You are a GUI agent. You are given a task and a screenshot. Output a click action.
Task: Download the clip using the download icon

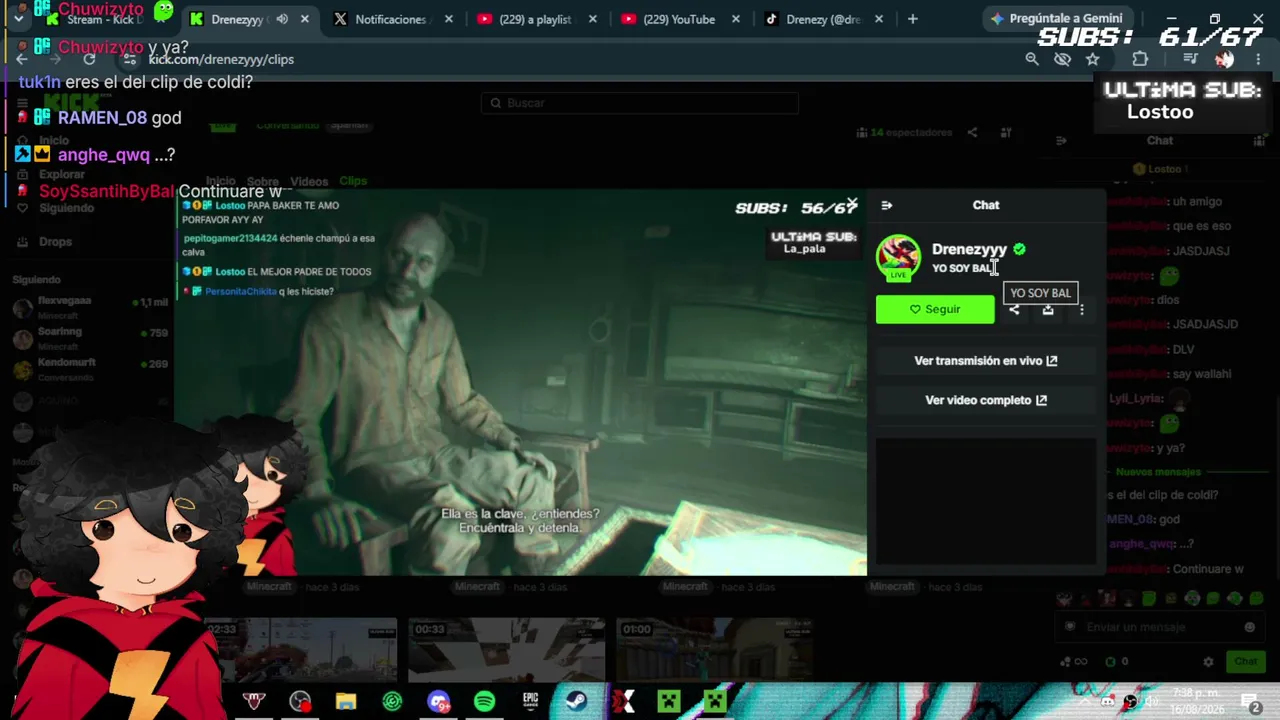[x=1048, y=310]
